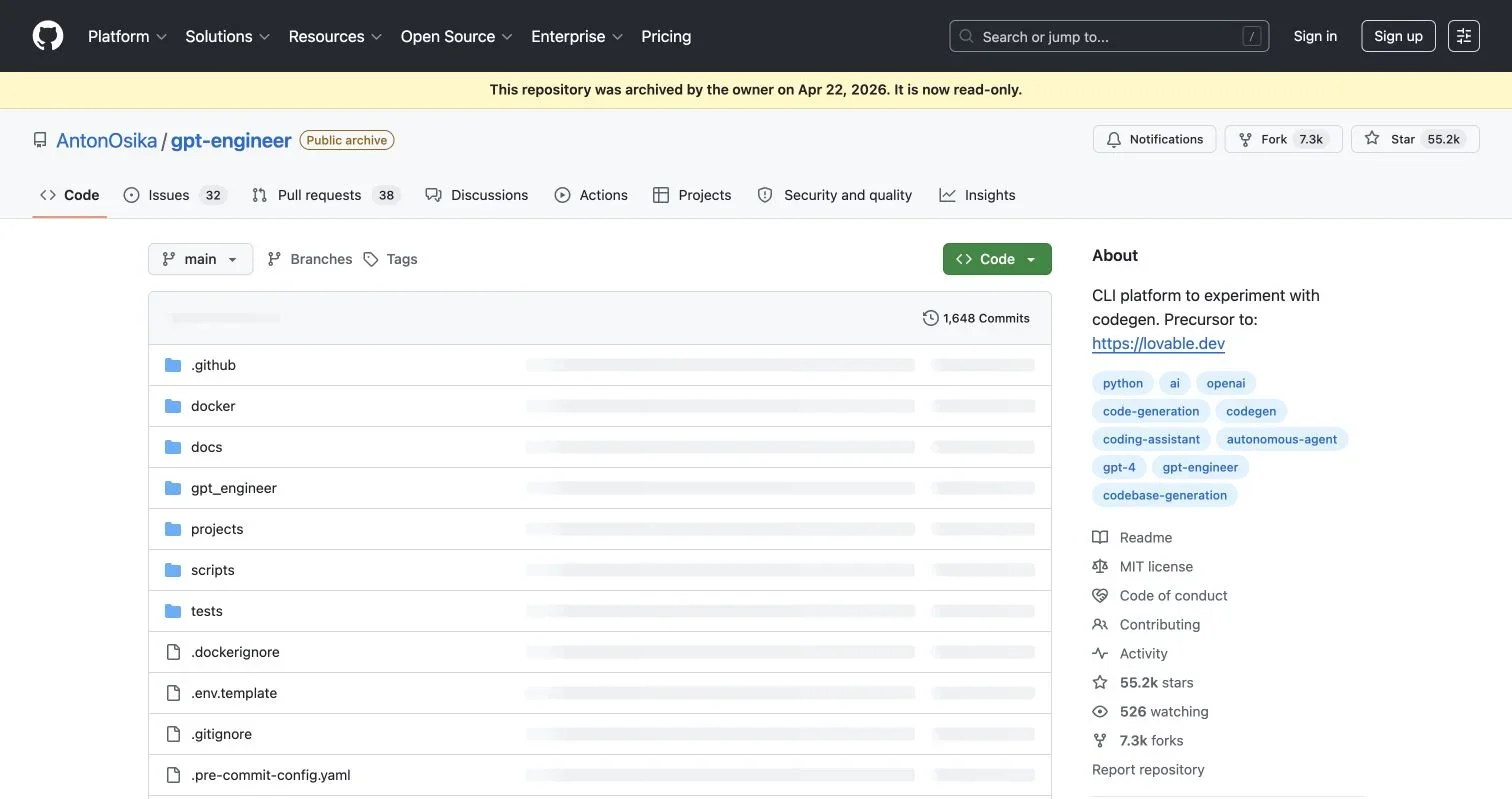
Task: Open the Branches link
Action: tap(310, 259)
